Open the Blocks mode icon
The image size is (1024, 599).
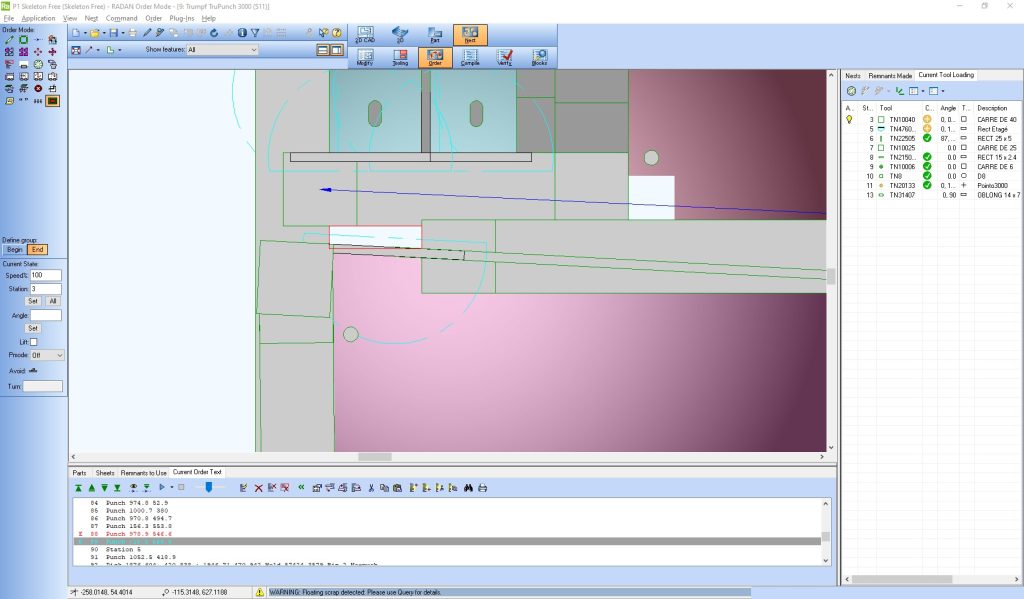(x=539, y=57)
